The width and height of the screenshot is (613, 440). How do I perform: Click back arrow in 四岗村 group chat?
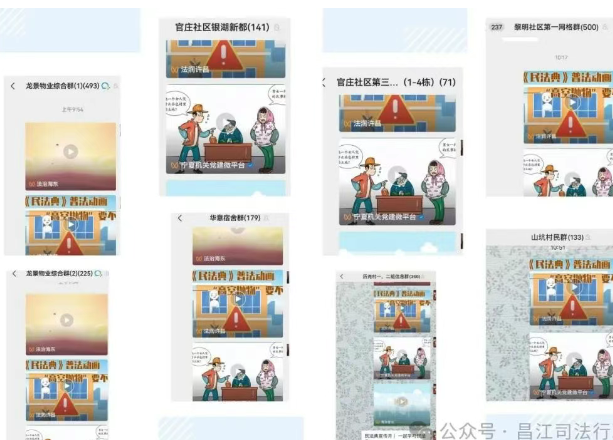[x=342, y=277]
